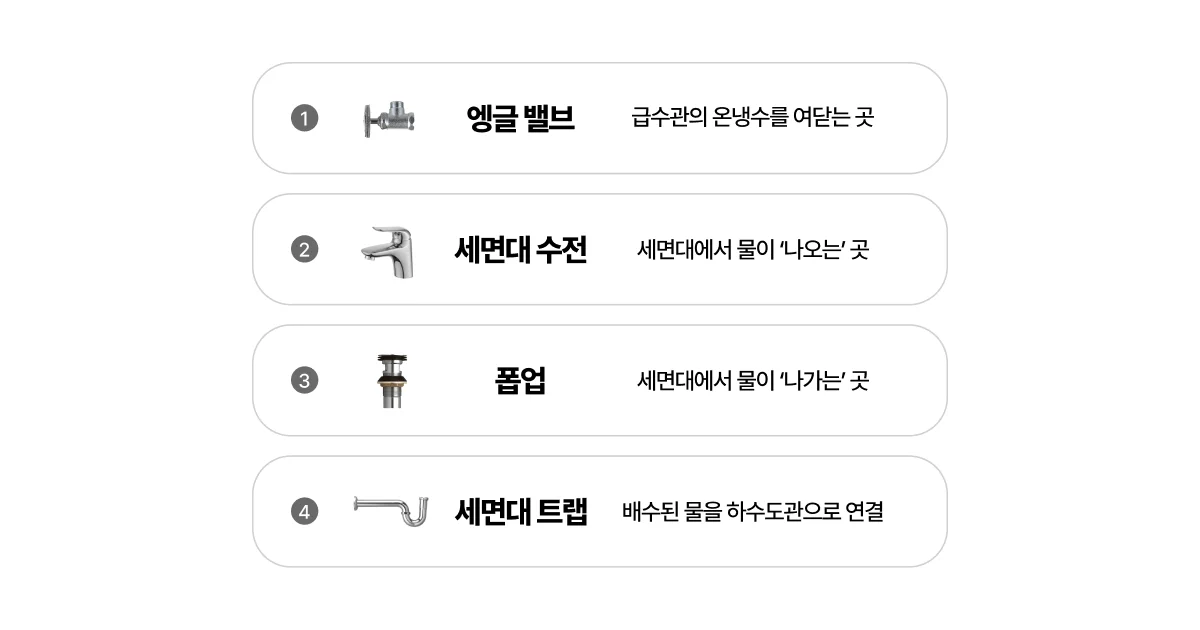Click the description '급수관의 온냉수를 여닫는 곳'
Viewport: 1200px width, 630px height.
pos(752,119)
